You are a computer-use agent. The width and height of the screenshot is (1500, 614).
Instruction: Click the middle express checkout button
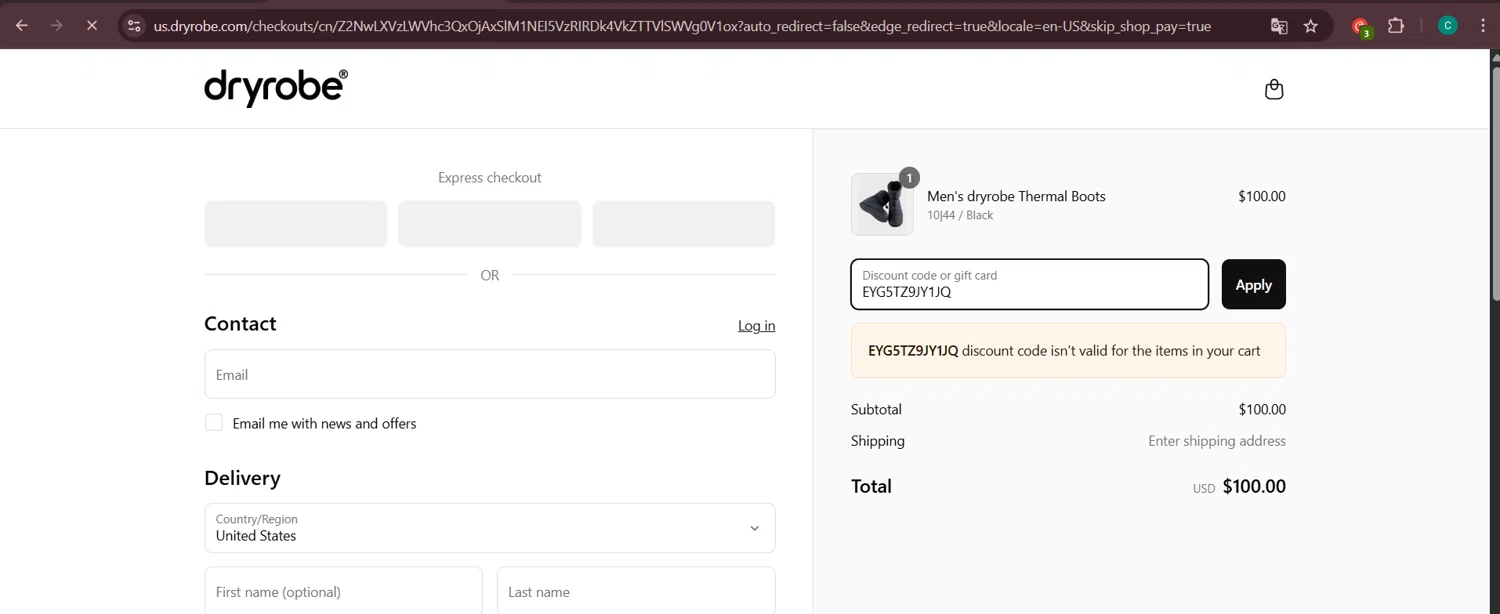490,224
